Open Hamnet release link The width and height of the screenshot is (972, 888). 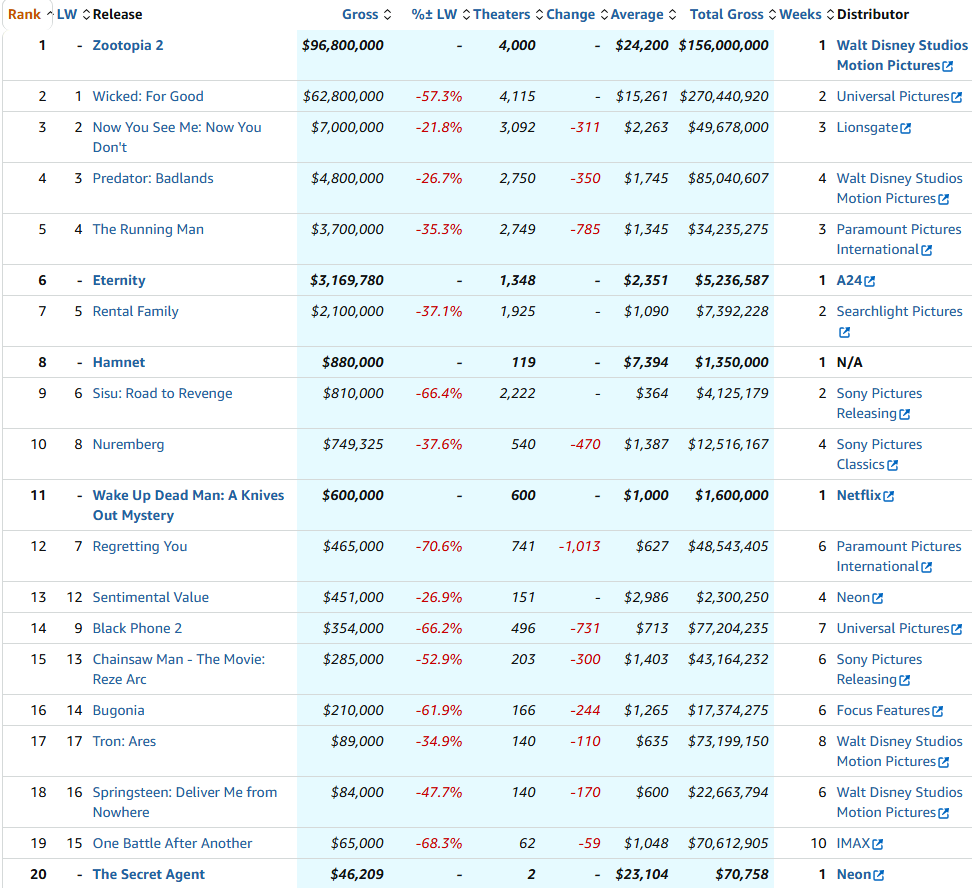(118, 362)
